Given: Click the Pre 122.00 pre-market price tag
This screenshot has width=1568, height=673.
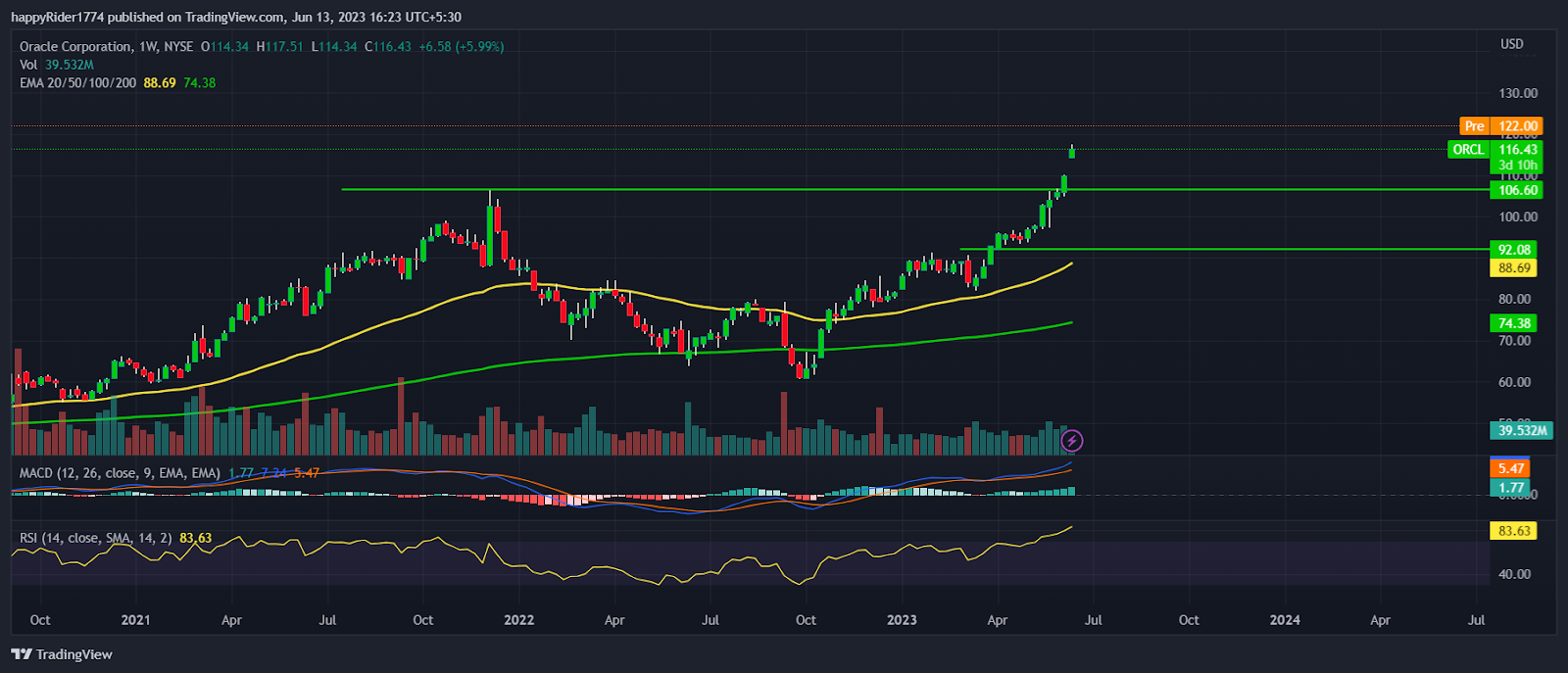Looking at the screenshot, I should (1501, 126).
